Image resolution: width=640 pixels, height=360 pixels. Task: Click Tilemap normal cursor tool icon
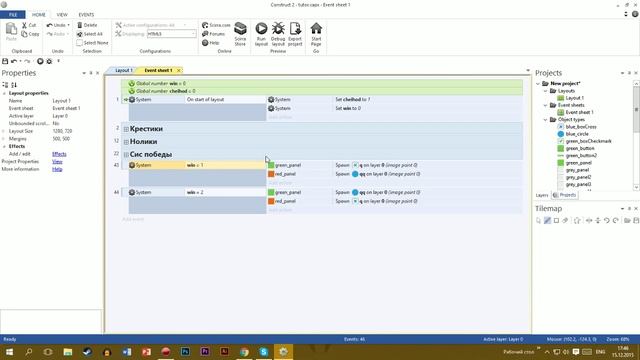(x=539, y=220)
